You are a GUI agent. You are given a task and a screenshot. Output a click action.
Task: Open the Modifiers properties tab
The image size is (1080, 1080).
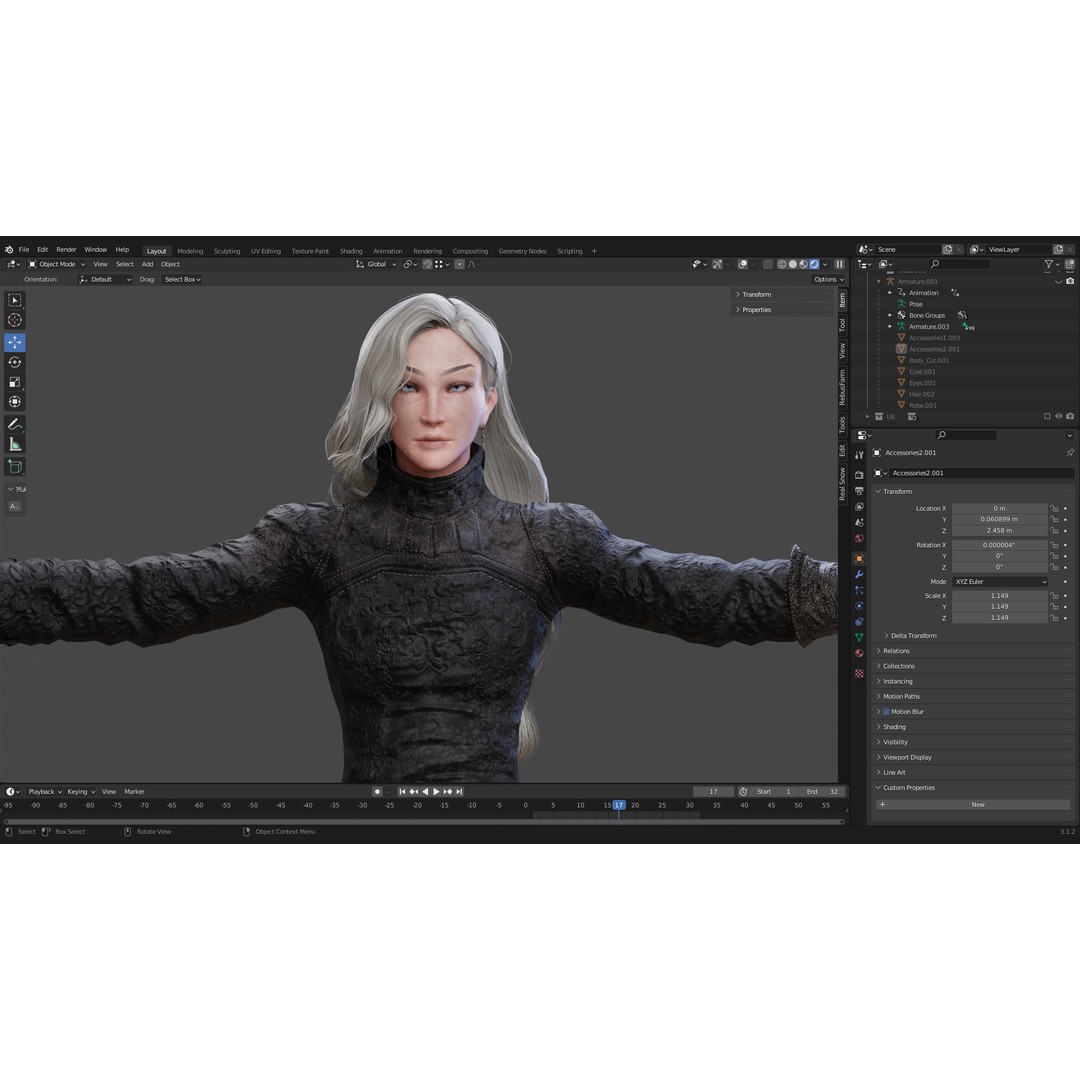859,574
